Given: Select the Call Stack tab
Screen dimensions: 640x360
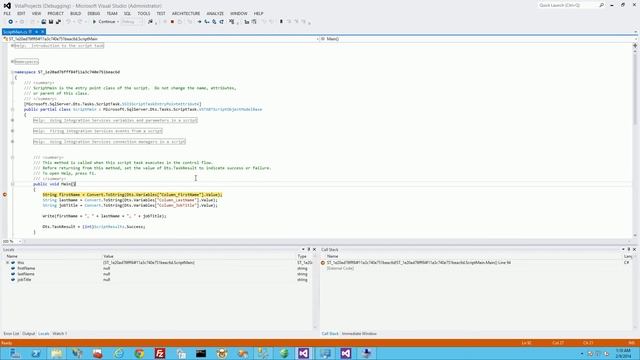Looking at the screenshot, I should (x=330, y=333).
